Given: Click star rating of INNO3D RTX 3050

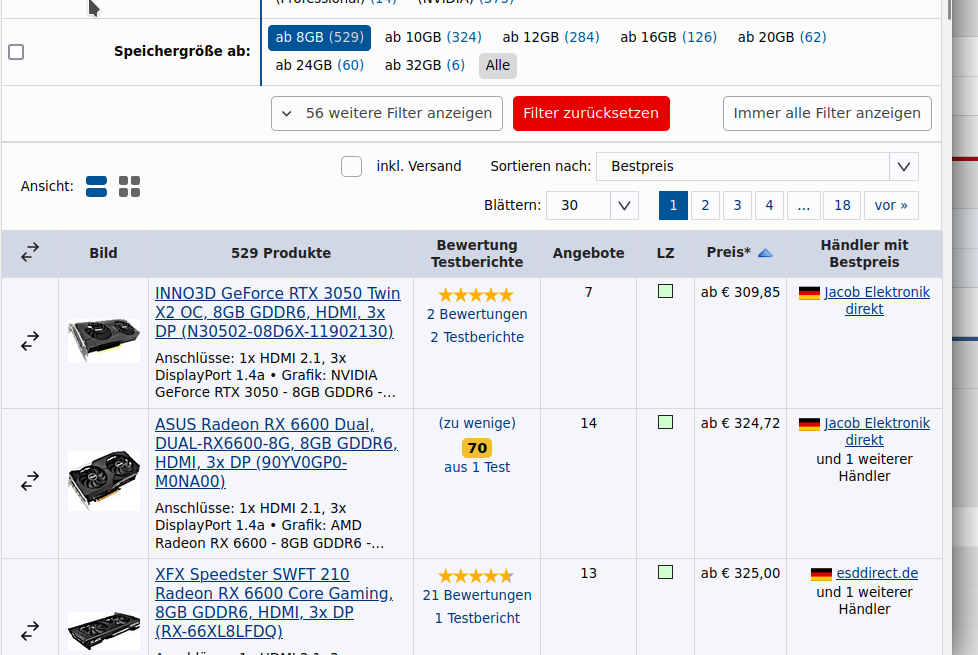Looking at the screenshot, I should [476, 294].
